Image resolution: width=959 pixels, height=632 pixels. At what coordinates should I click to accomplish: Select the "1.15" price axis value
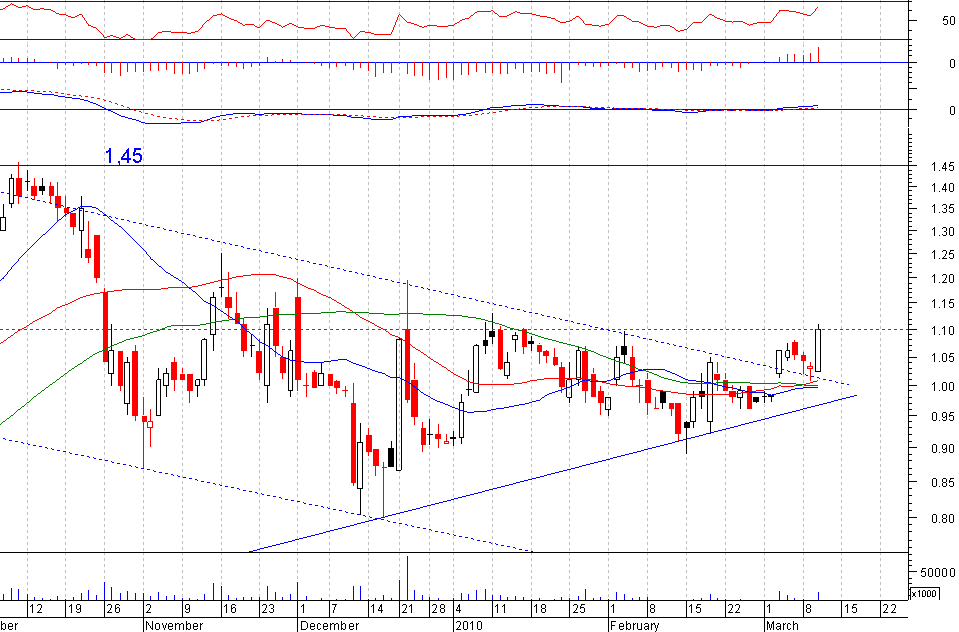point(942,303)
